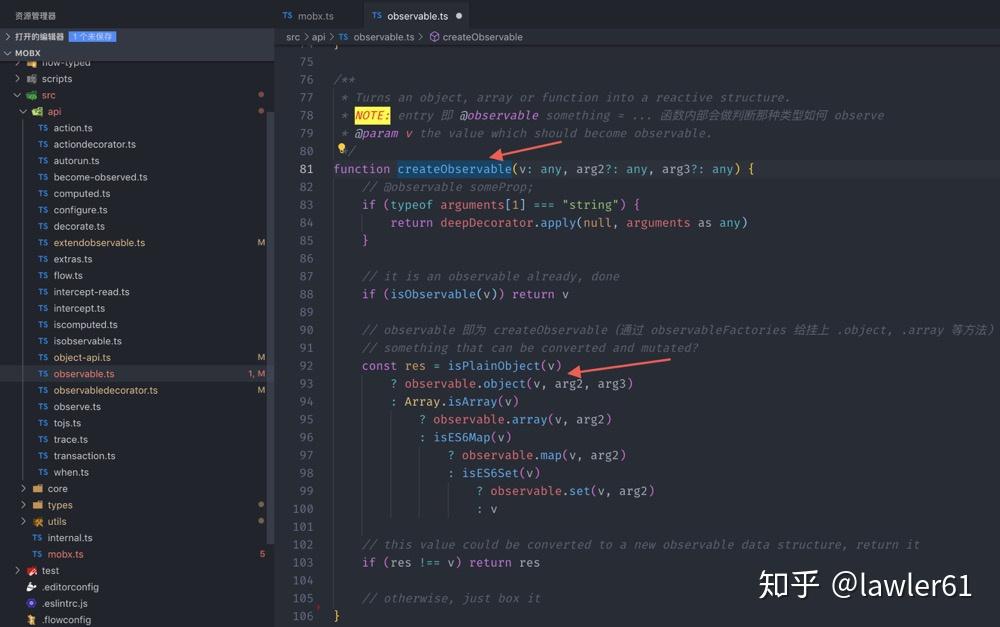This screenshot has height=627, width=1000.
Task: Click the test folder icon
Action: pyautogui.click(x=31, y=571)
